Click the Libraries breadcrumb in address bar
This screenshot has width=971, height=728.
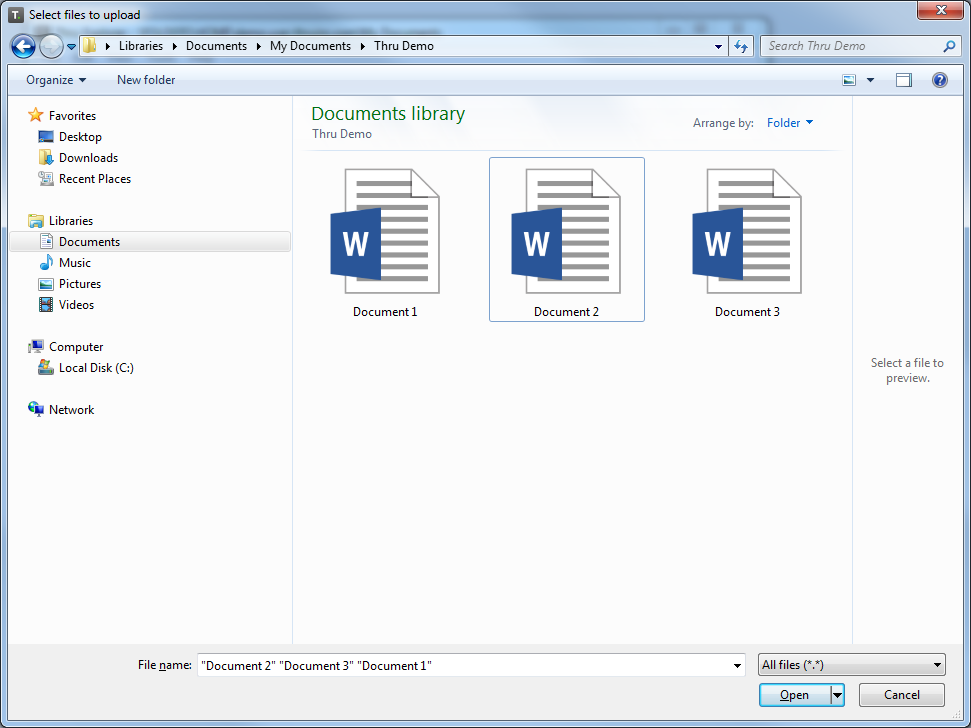[141, 46]
